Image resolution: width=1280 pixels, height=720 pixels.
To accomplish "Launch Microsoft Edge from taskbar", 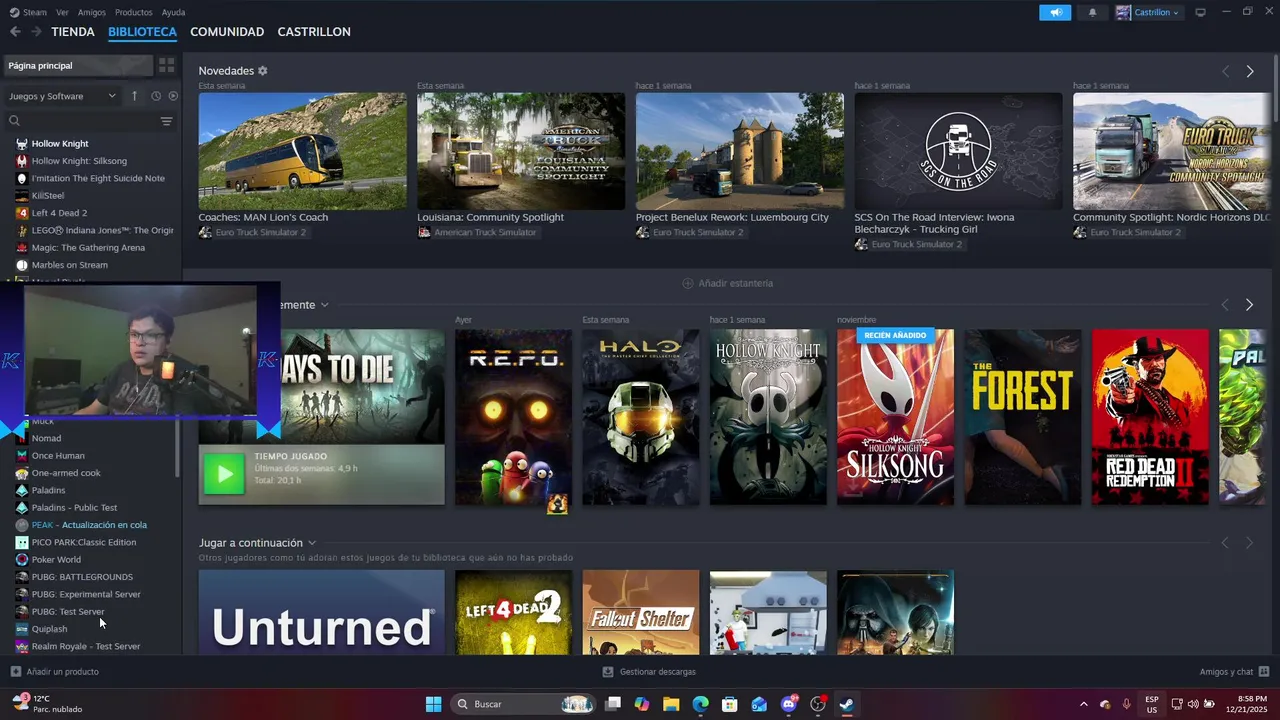I will (701, 704).
